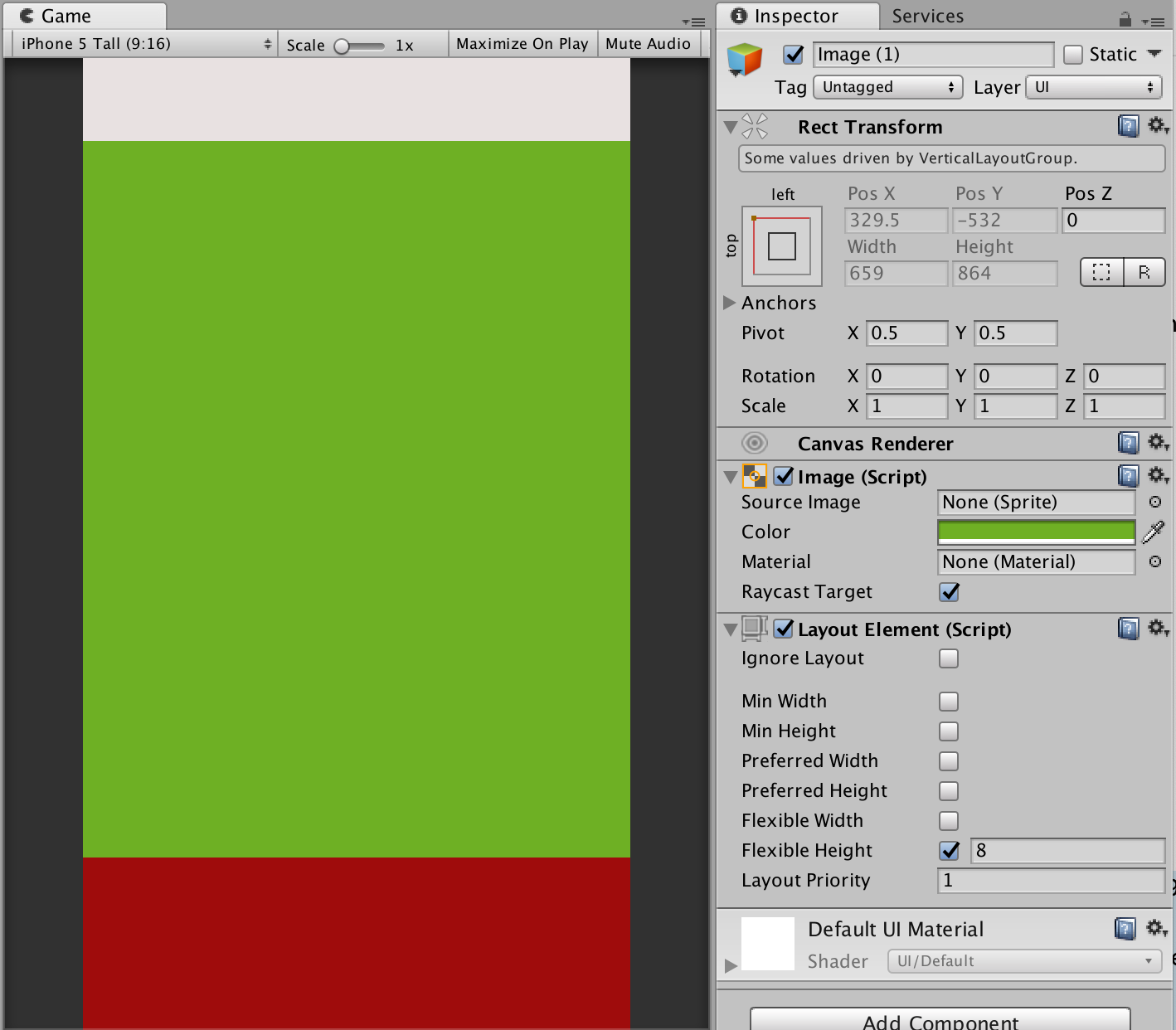
Task: Click the Canvas Renderer component icon
Action: click(x=755, y=443)
